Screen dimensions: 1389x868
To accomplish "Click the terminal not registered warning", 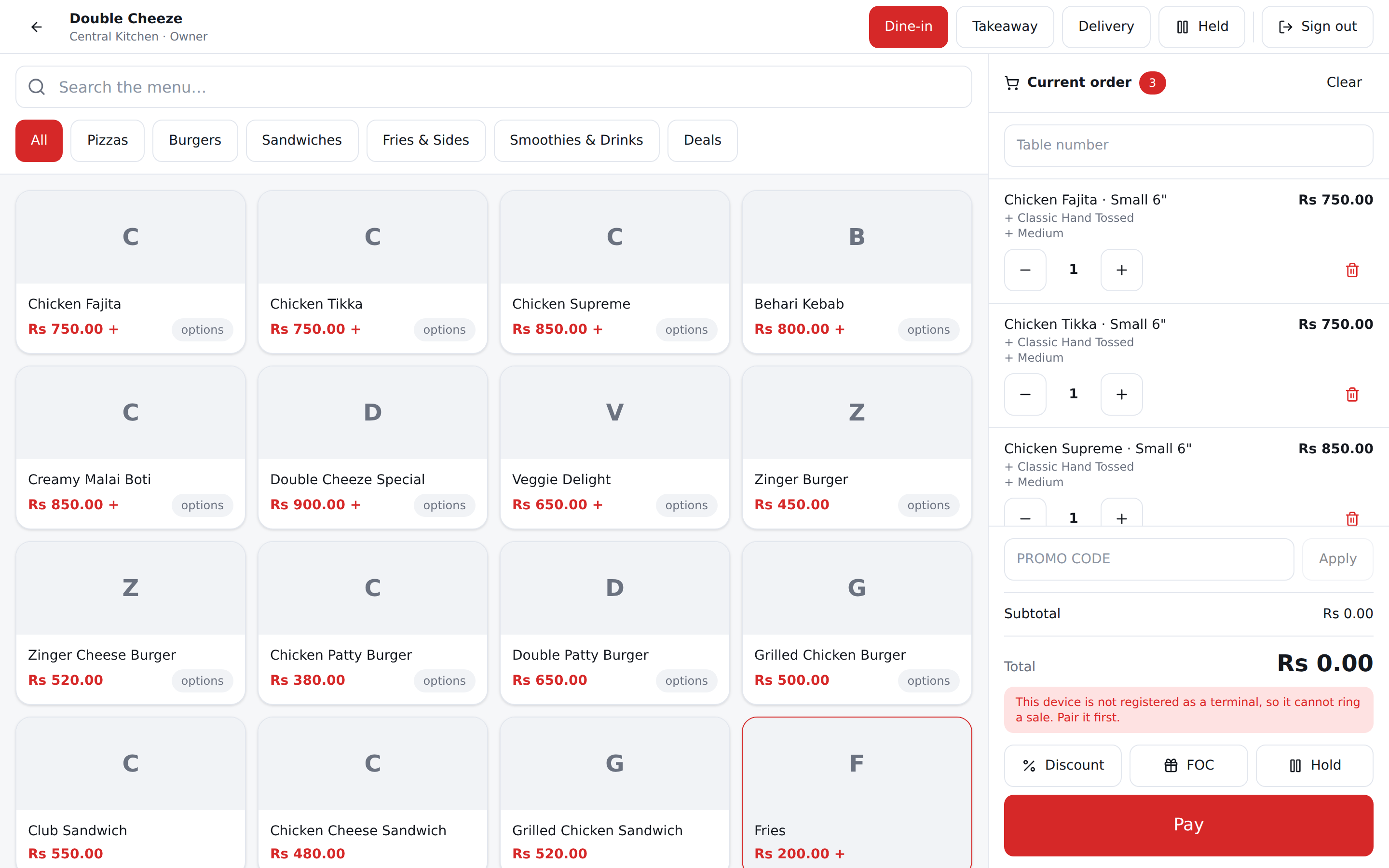I will coord(1188,709).
